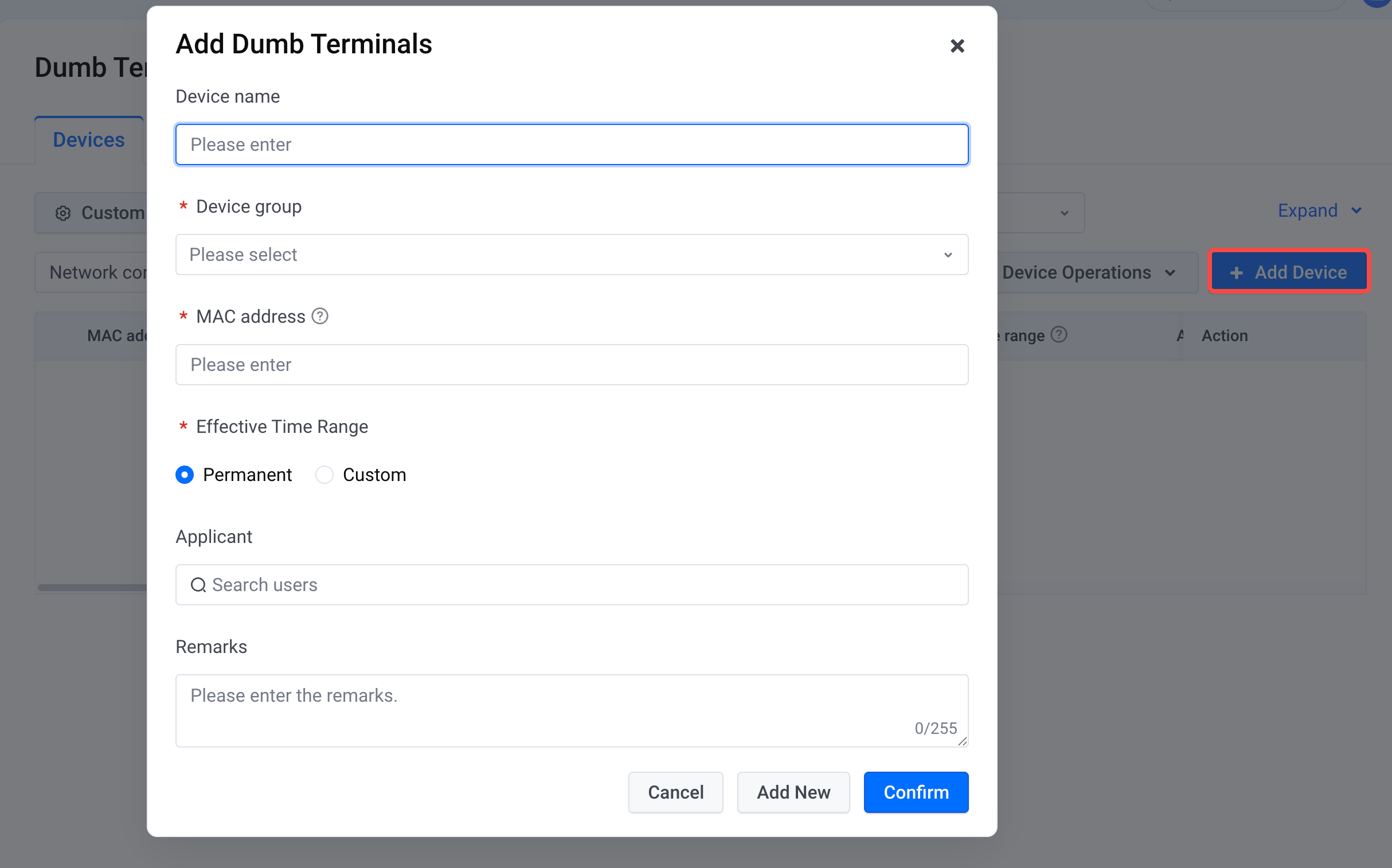Switch to the Devices tab
Screen dimensions: 1392x868
point(89,140)
